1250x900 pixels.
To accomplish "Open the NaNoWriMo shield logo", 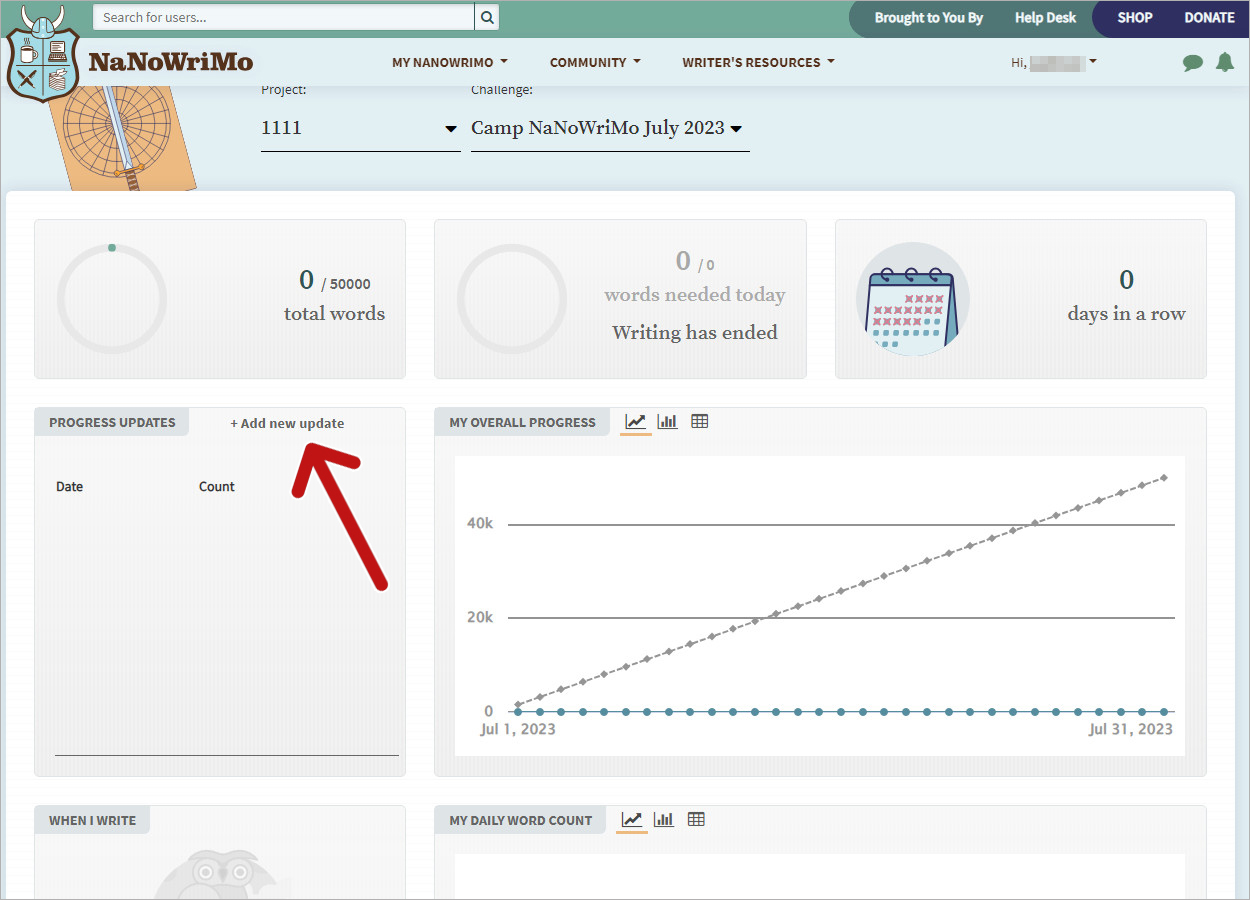I will 42,55.
